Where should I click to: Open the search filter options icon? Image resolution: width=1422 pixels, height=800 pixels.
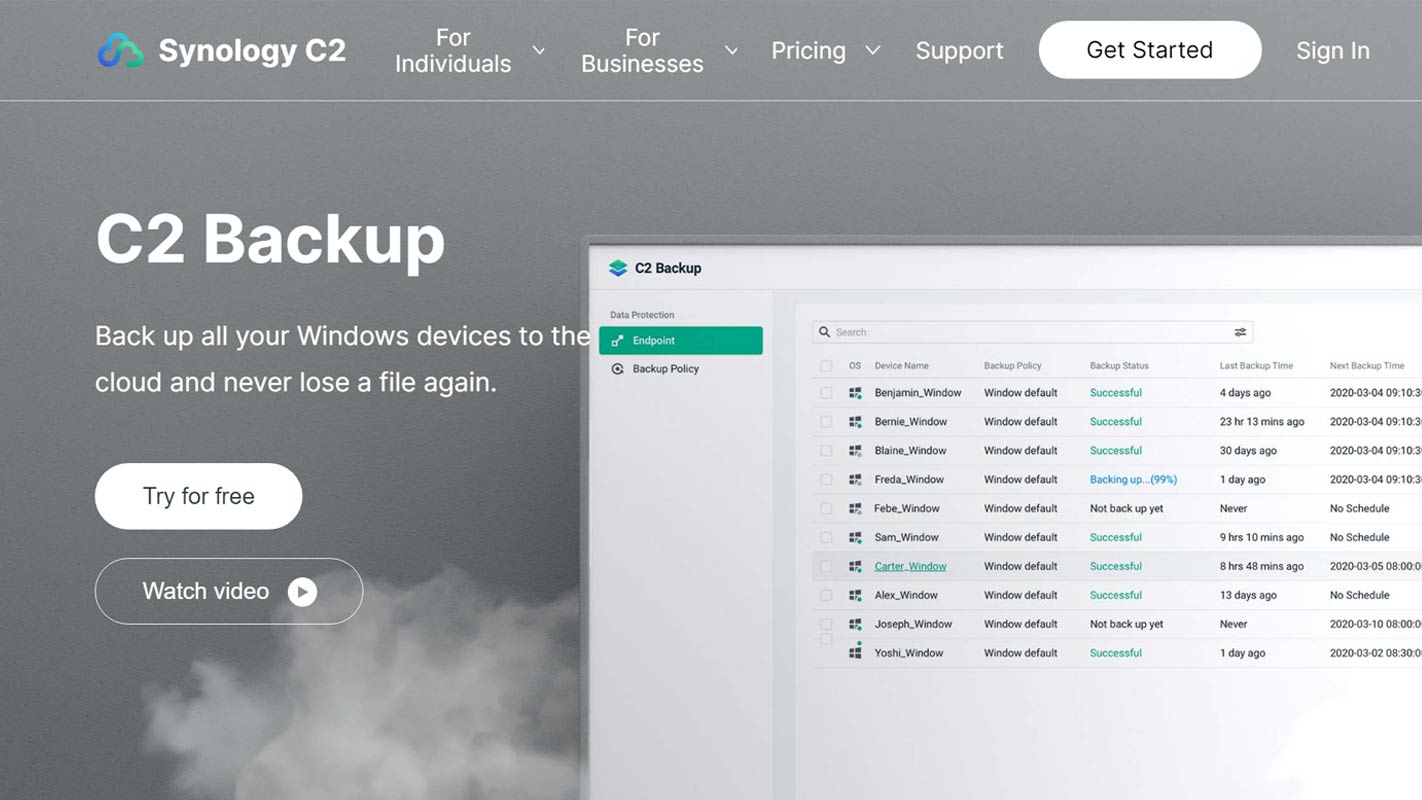tap(1240, 332)
